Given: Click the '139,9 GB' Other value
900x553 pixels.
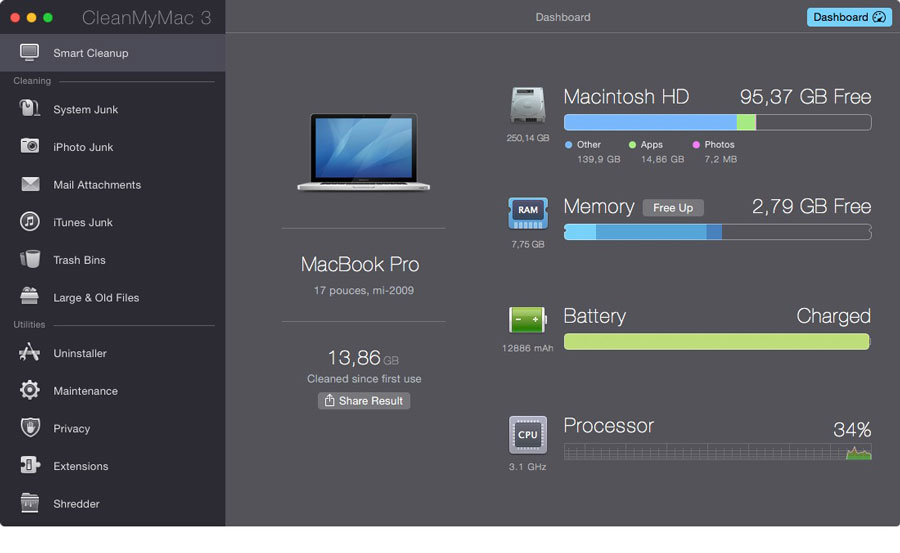Looking at the screenshot, I should point(599,159).
